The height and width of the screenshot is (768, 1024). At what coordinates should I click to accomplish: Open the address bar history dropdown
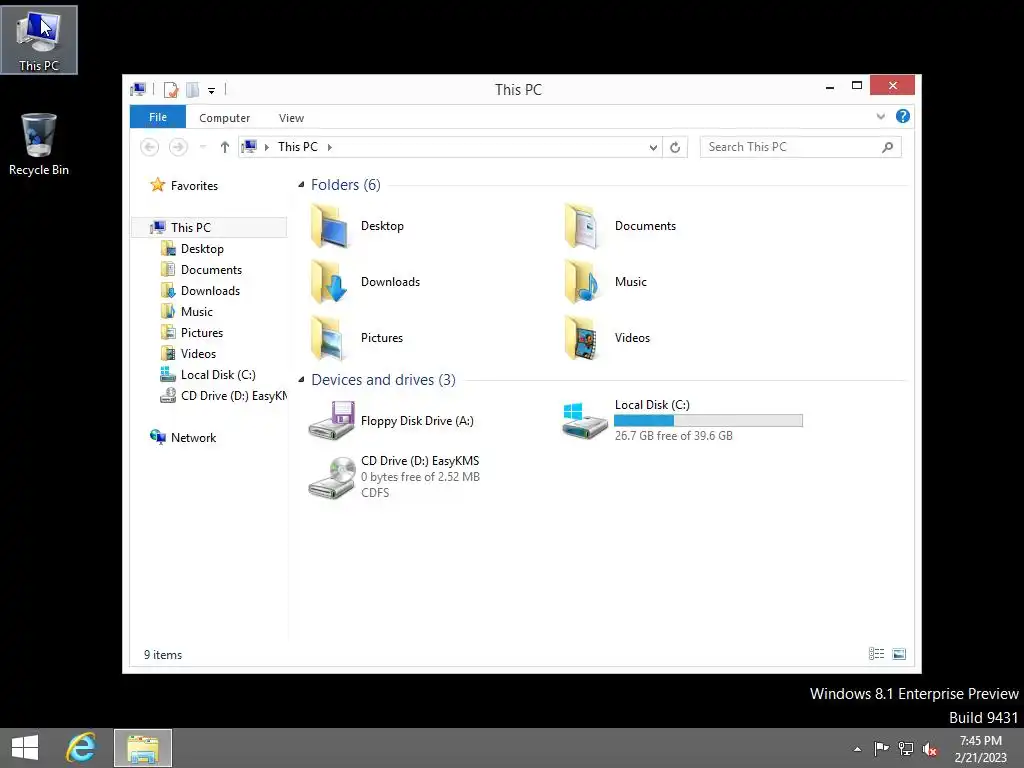pyautogui.click(x=653, y=148)
